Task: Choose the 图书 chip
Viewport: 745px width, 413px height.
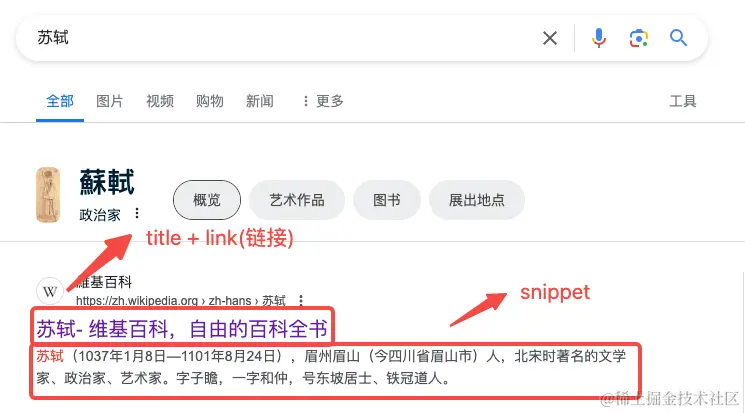Action: pyautogui.click(x=387, y=200)
